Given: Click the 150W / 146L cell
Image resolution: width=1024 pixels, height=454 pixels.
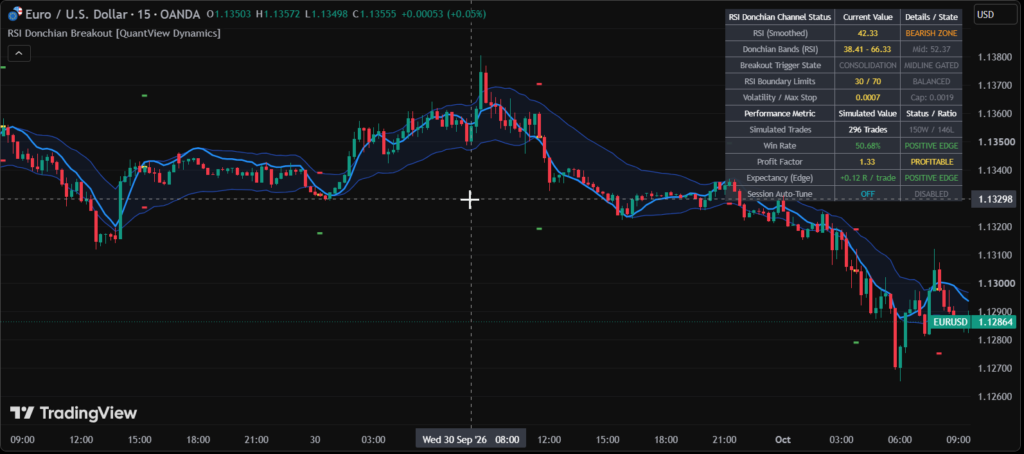Looking at the screenshot, I should [x=931, y=129].
